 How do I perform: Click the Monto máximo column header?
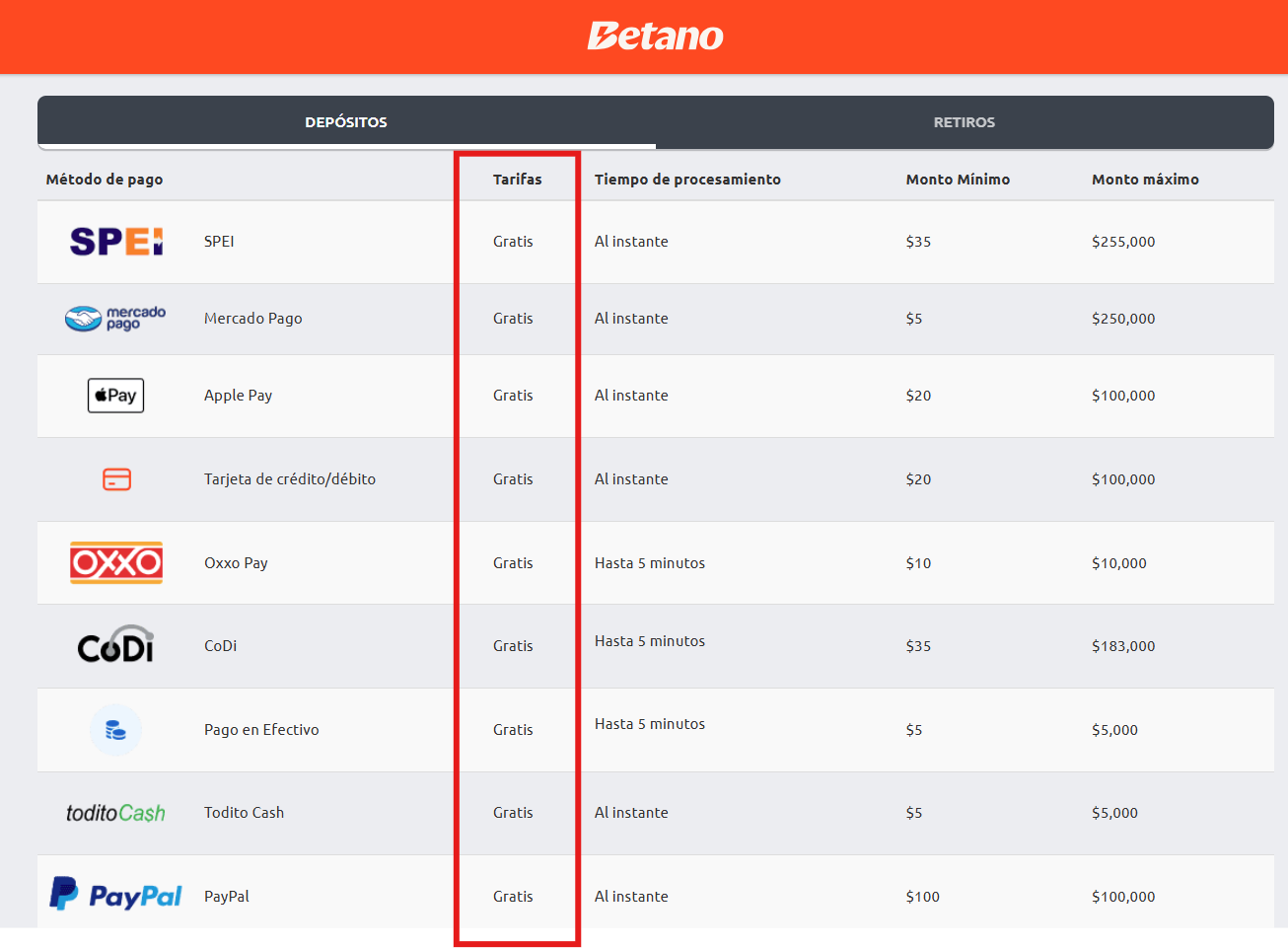point(1145,180)
